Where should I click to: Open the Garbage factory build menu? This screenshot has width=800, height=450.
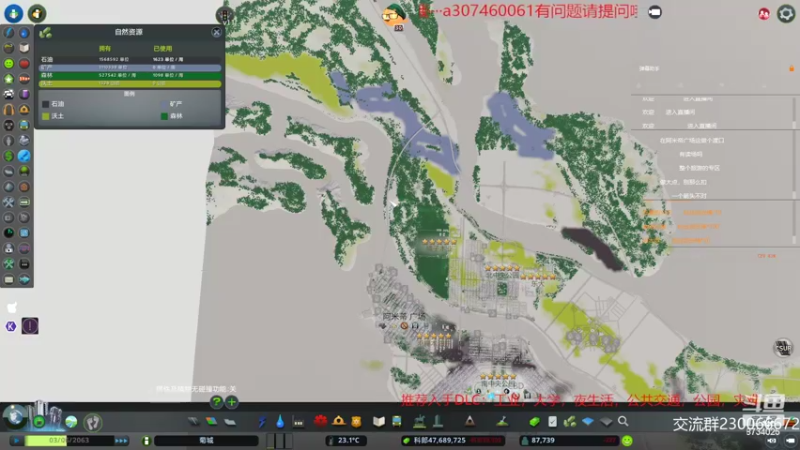(298, 421)
